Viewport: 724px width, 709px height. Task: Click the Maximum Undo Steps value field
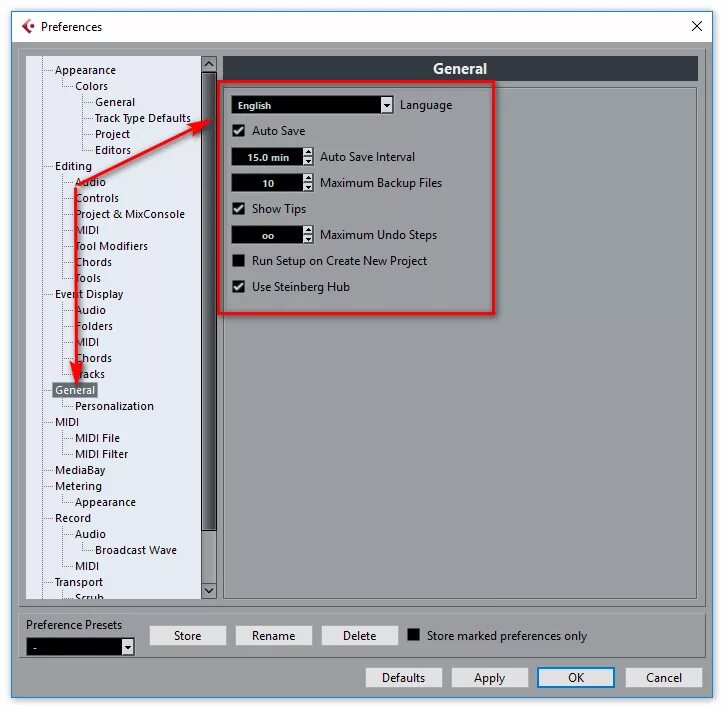click(267, 235)
